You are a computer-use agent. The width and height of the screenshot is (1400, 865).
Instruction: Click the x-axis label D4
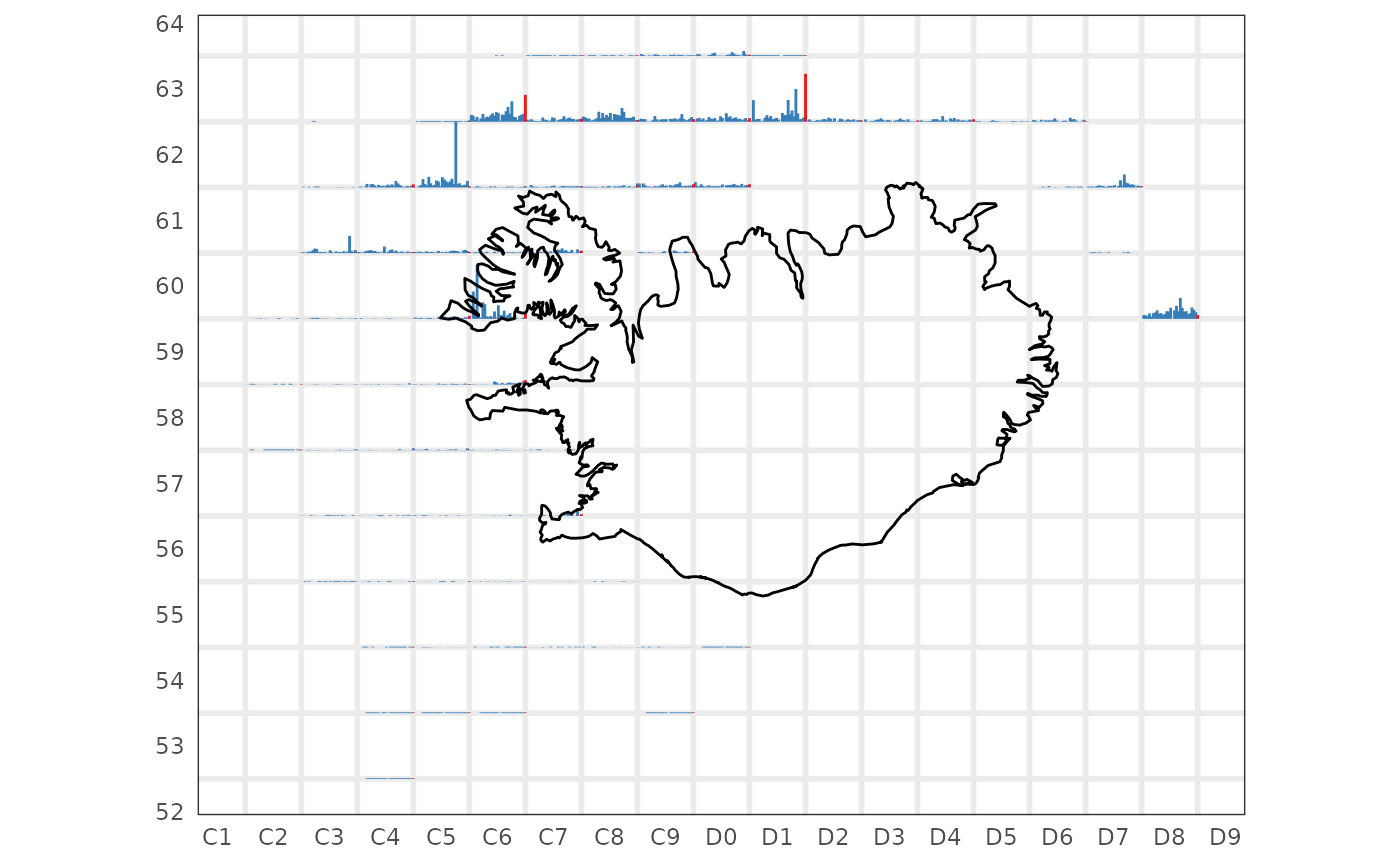[x=945, y=836]
